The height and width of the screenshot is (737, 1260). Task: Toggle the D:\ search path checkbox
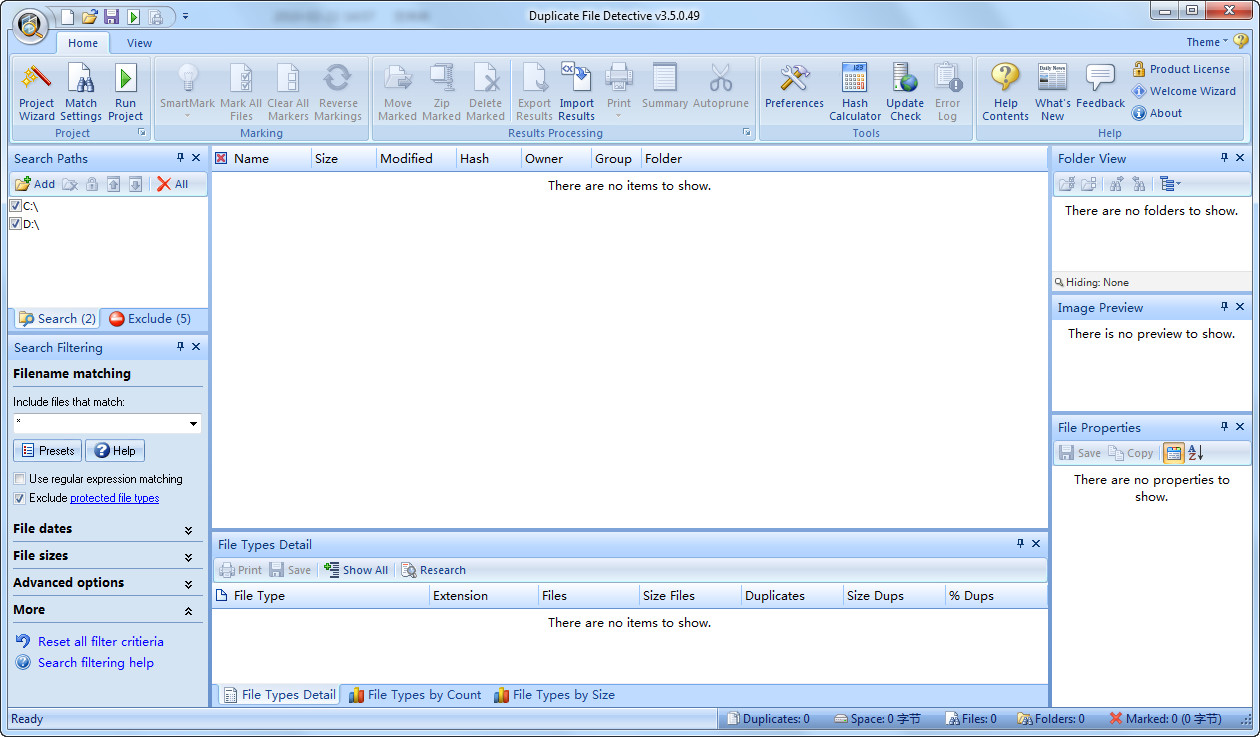15,224
